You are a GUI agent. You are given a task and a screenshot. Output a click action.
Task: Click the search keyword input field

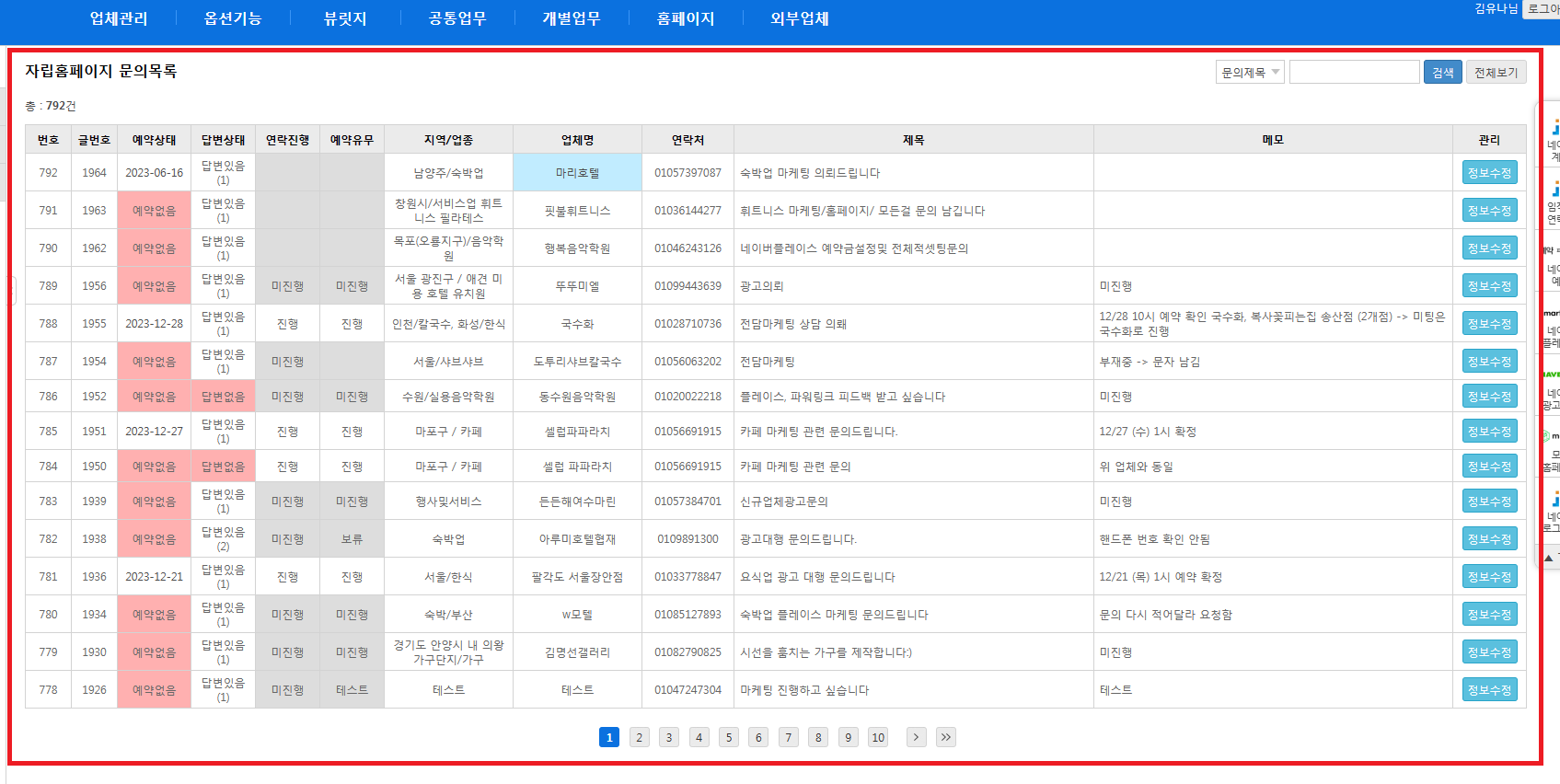[x=1354, y=73]
